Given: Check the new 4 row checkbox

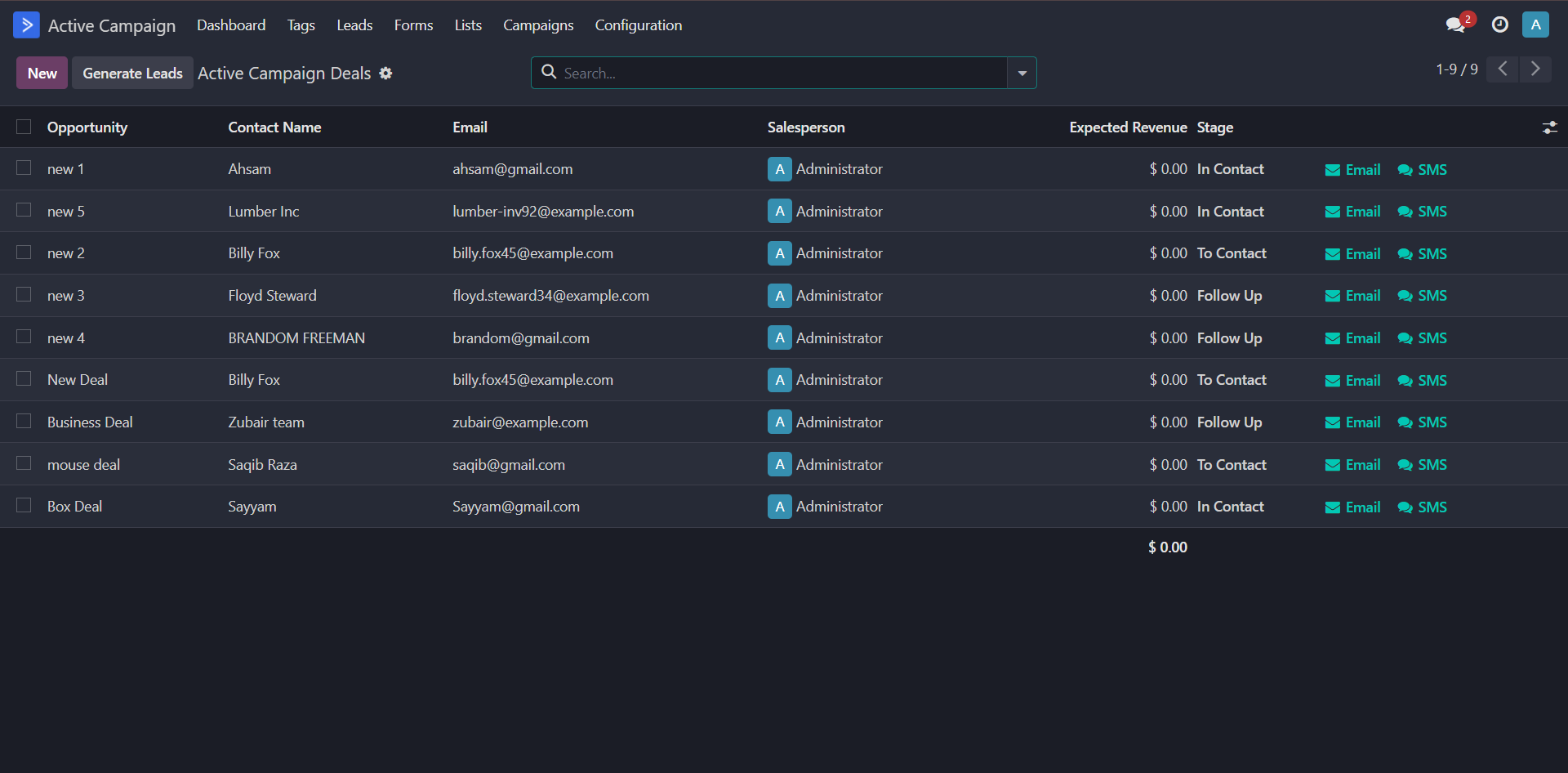Looking at the screenshot, I should pos(24,337).
